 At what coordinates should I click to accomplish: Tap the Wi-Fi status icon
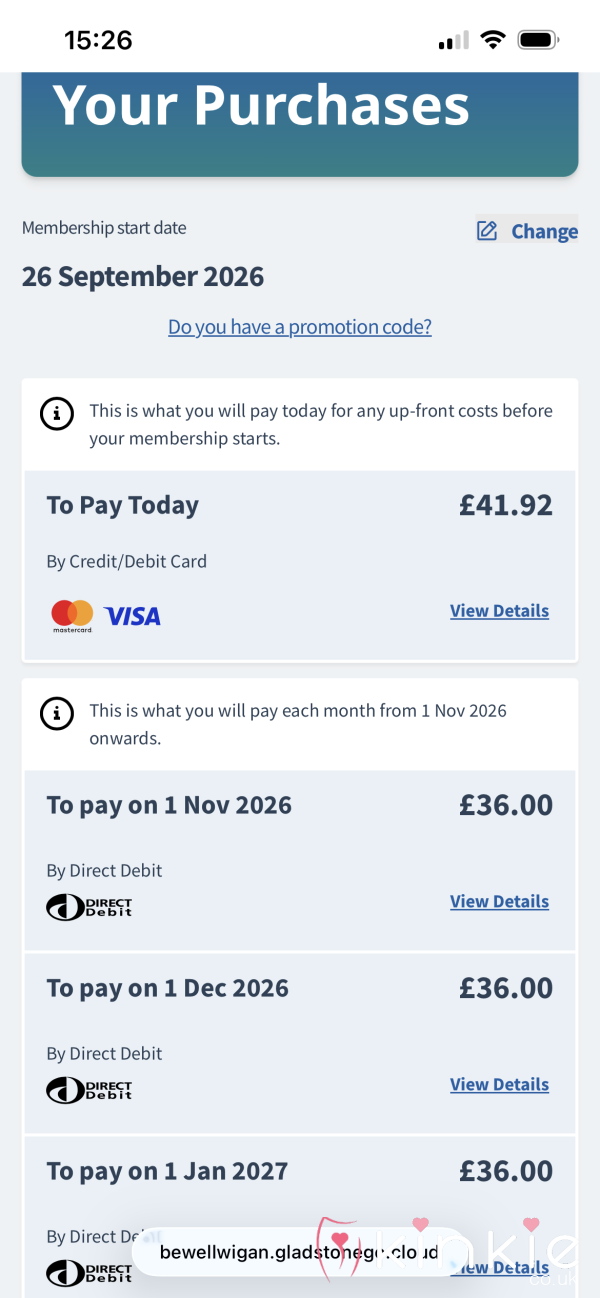tap(492, 40)
